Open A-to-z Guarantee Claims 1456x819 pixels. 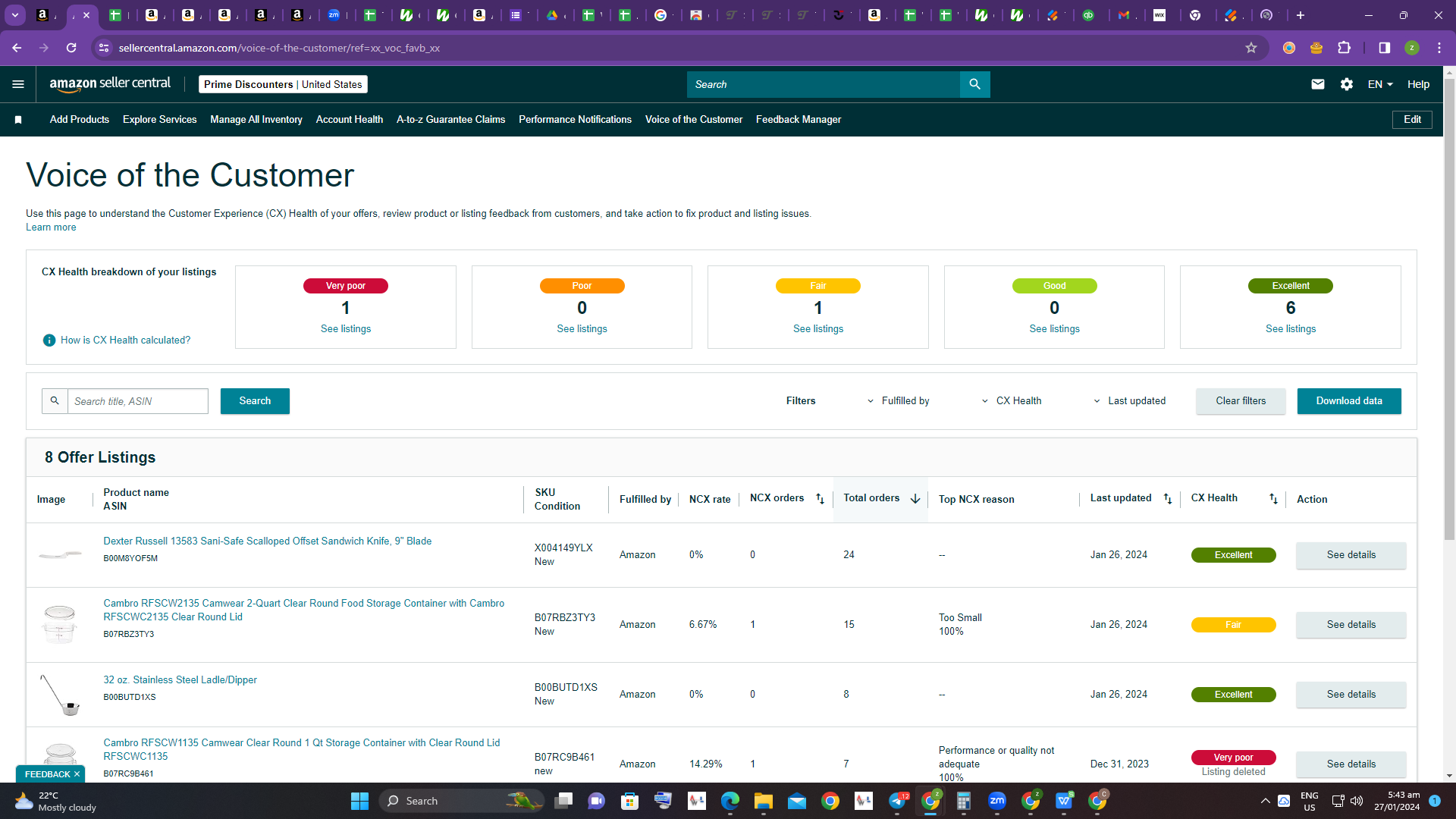pyautogui.click(x=450, y=120)
